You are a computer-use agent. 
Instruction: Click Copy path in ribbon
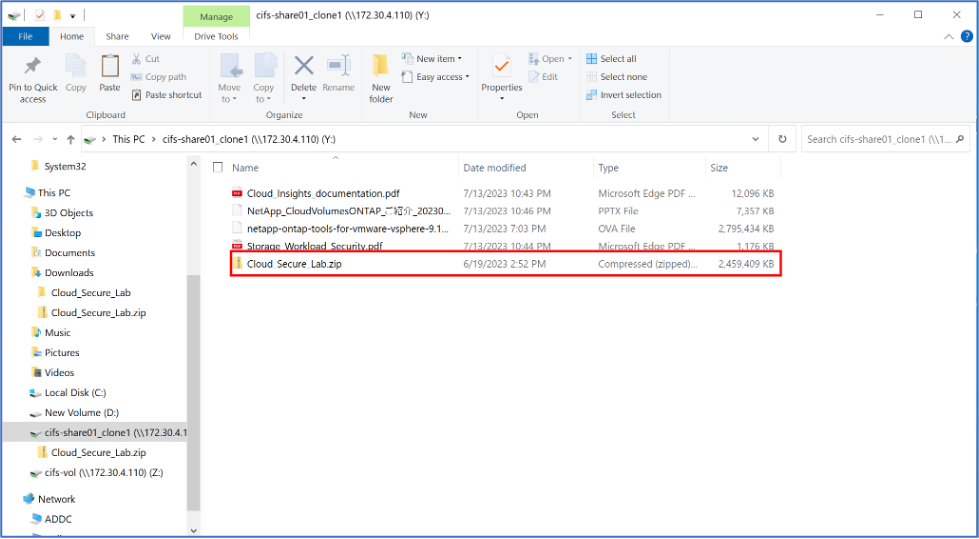(159, 77)
